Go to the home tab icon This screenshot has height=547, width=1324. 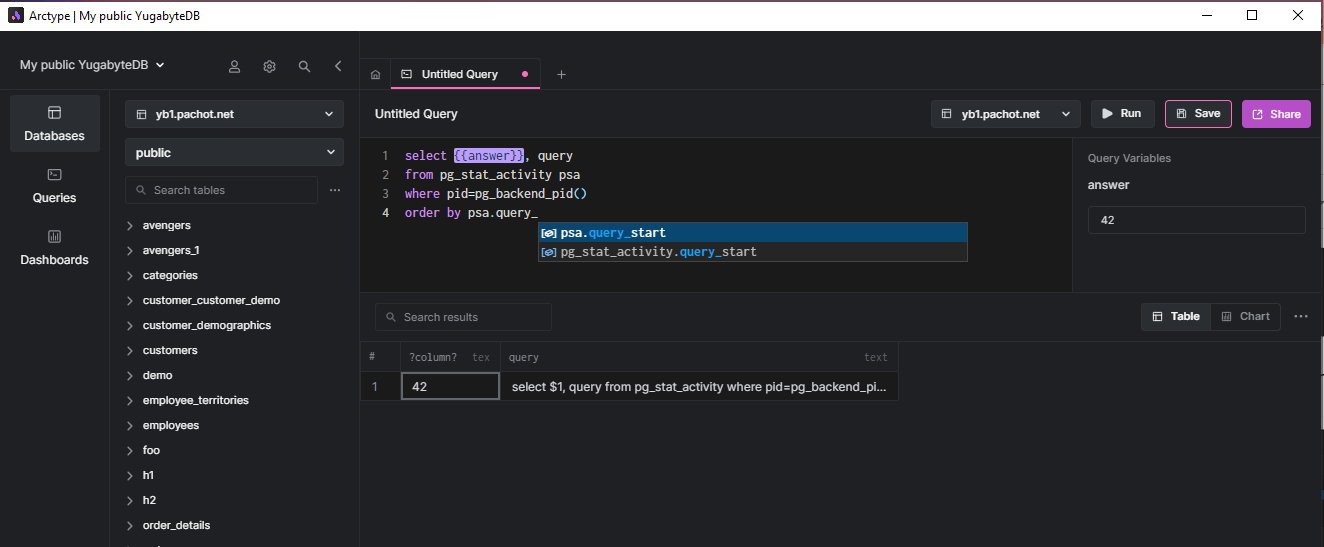coord(375,75)
